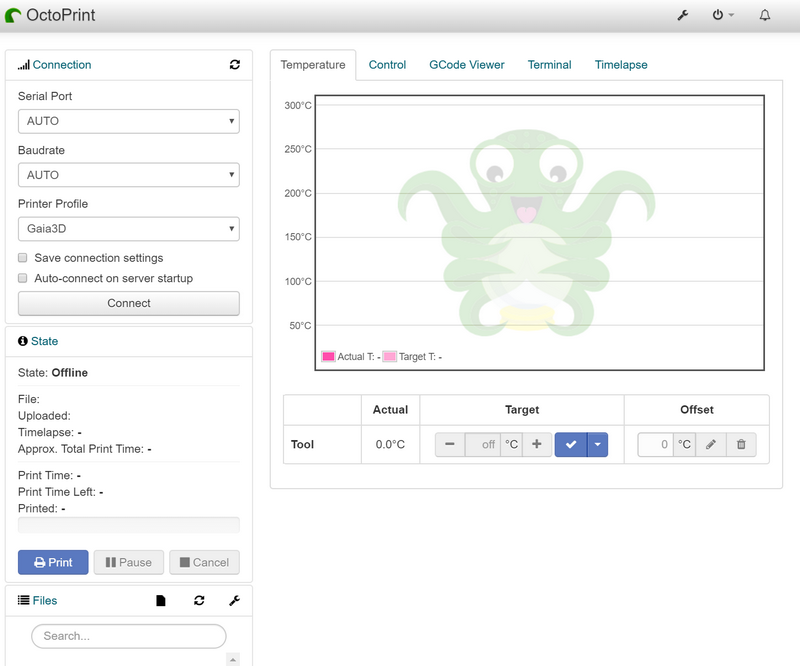
Task: Click the 'Uploaded:' line in State panel
Action: click(44, 416)
